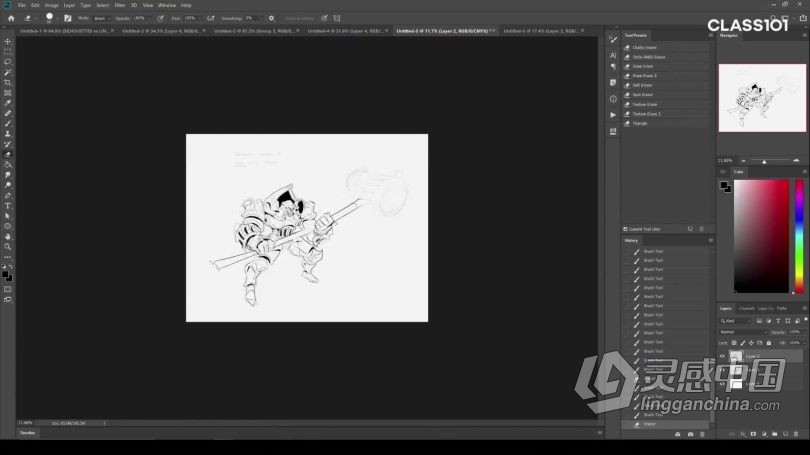Open the Filter menu

(x=120, y=5)
